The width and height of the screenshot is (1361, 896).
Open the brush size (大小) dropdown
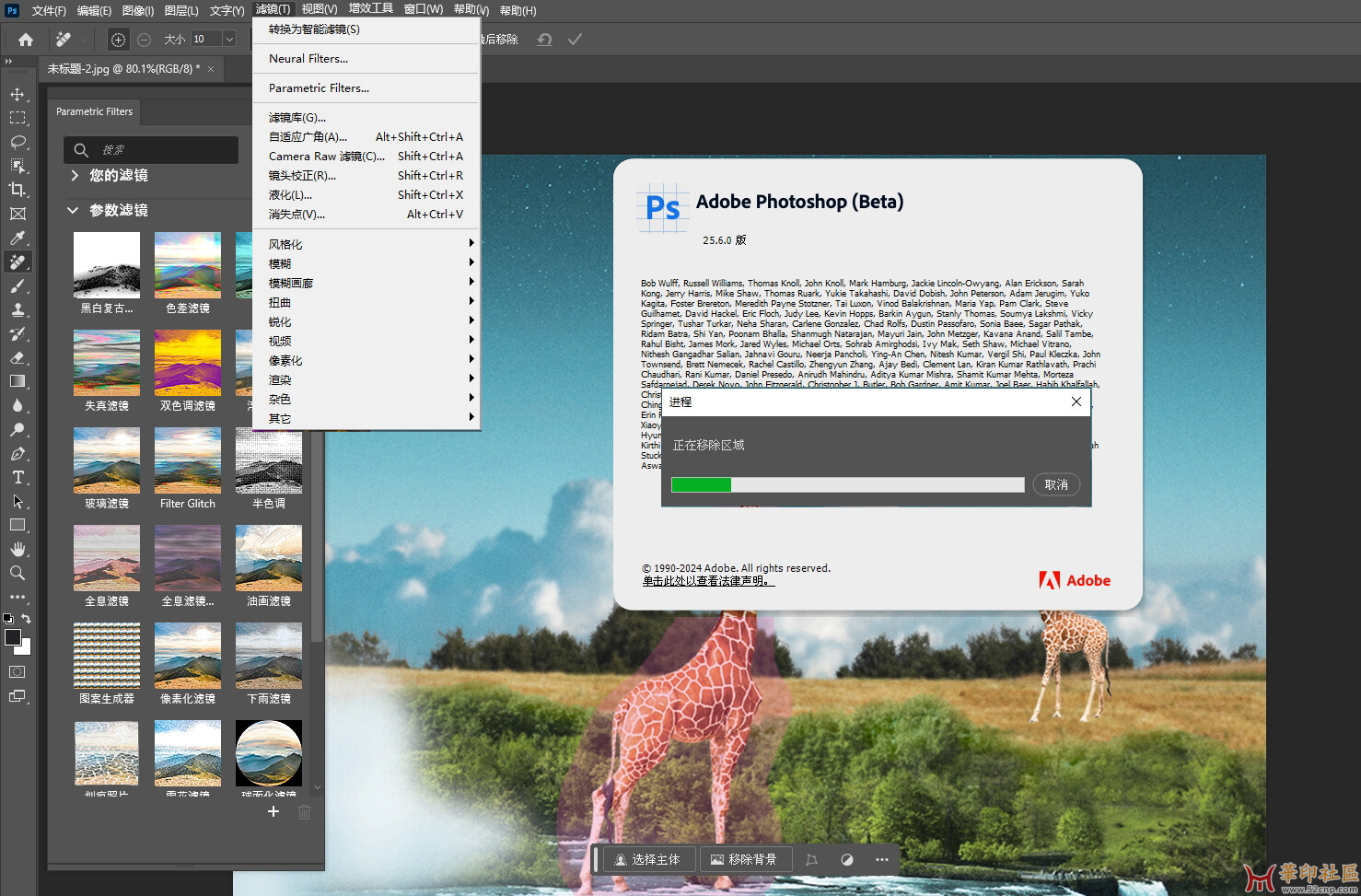tap(229, 39)
